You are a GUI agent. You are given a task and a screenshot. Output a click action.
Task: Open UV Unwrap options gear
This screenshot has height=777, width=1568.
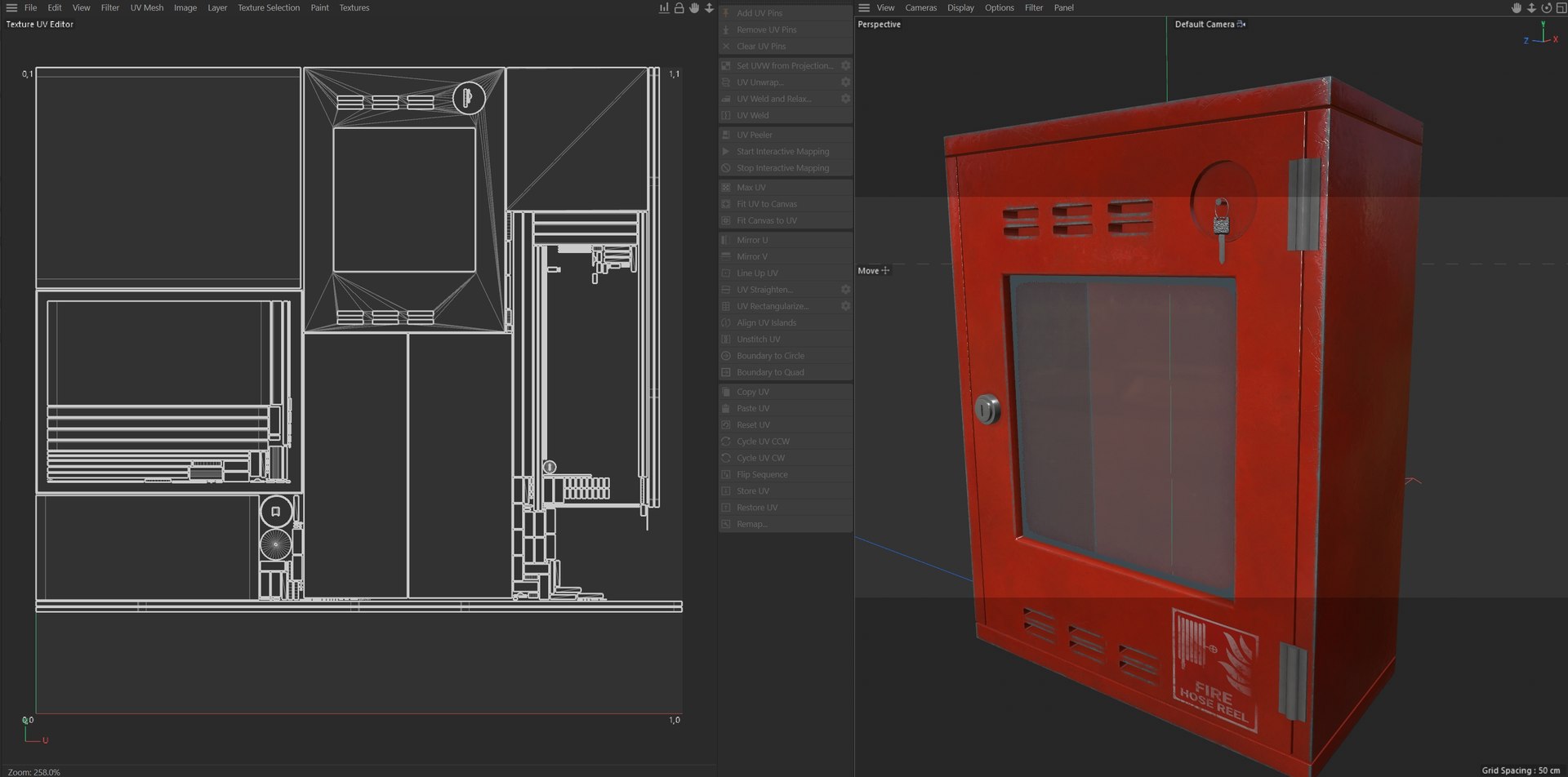coord(845,82)
